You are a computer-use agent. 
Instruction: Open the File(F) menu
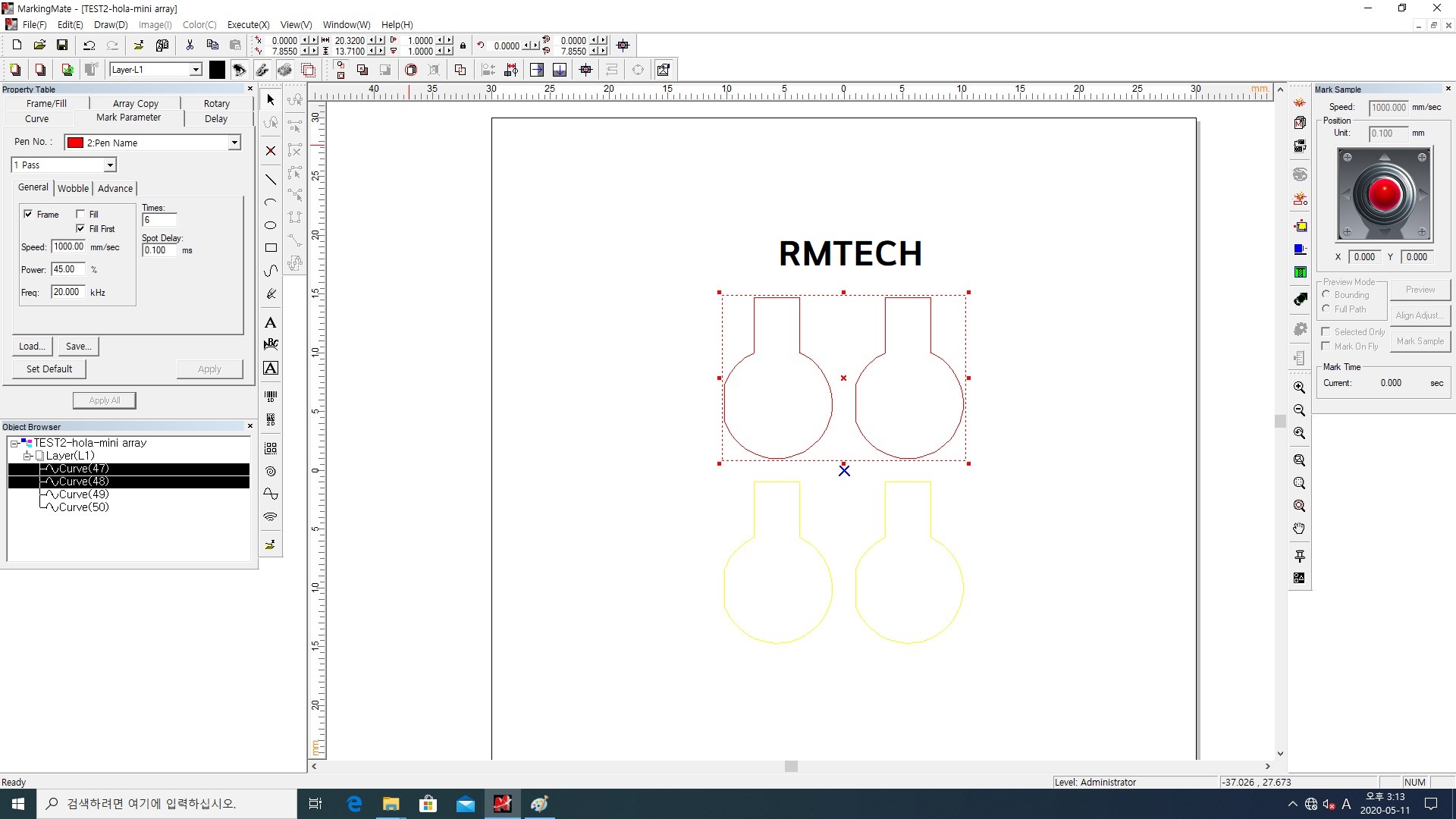point(34,24)
